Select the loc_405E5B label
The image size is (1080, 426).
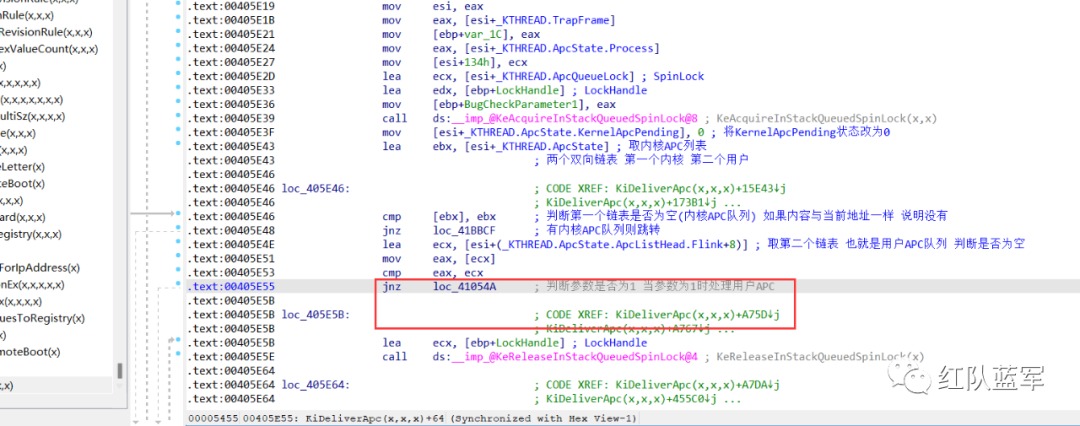(315, 315)
